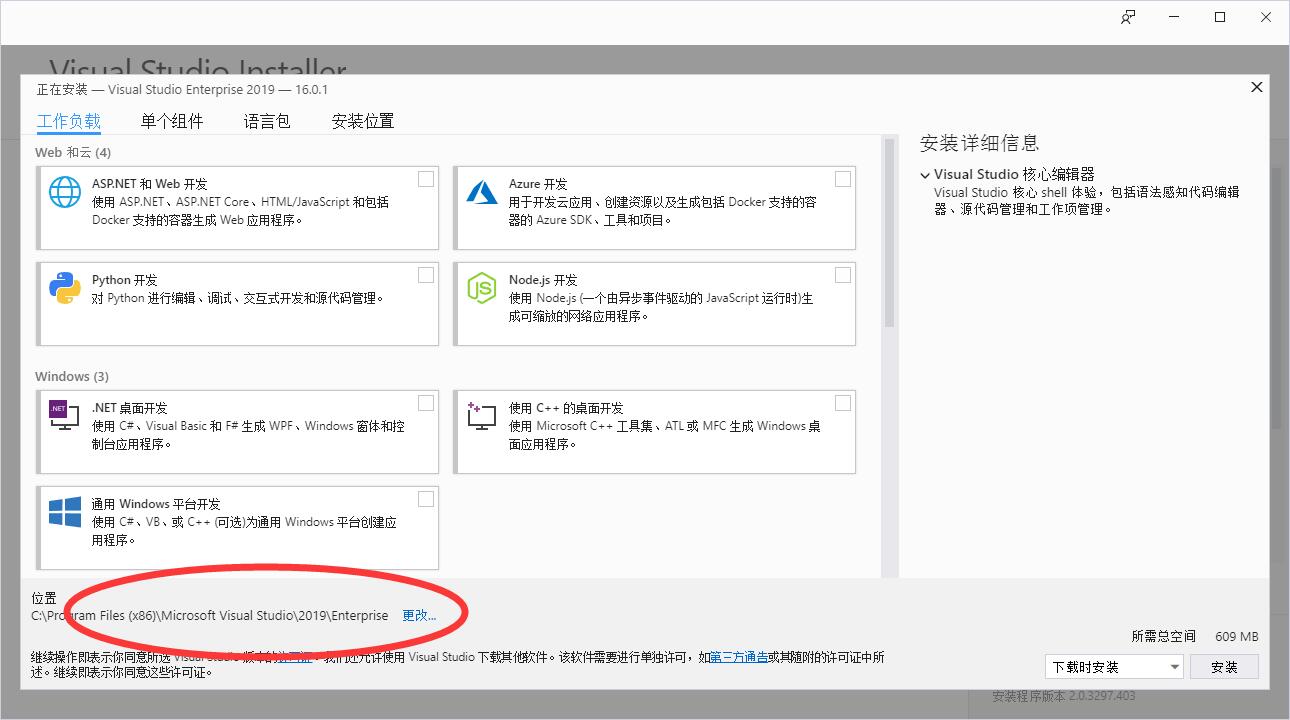The width and height of the screenshot is (1290, 720).
Task: Click the Windows (3) heading
Action: click(72, 376)
